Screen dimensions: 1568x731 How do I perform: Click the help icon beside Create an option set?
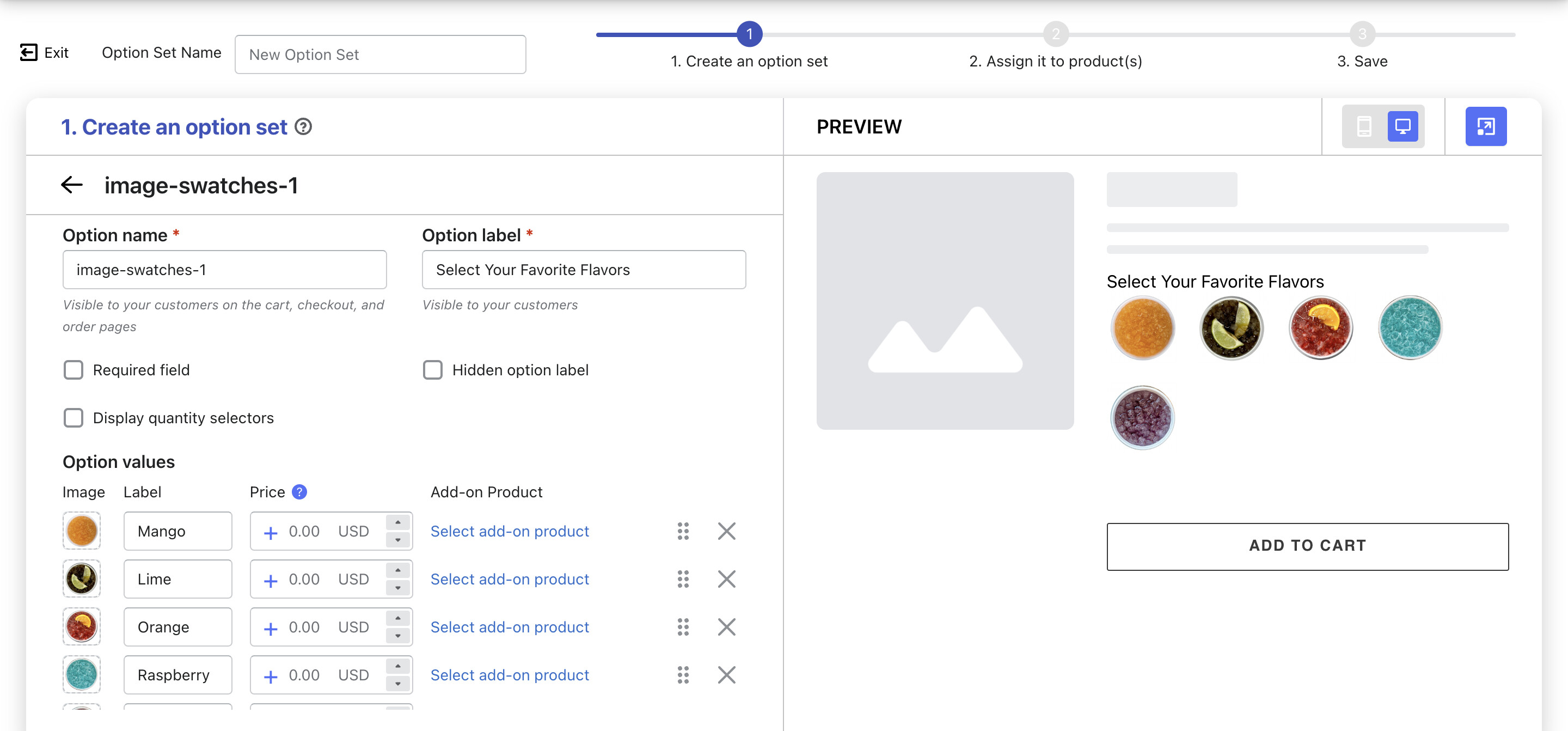pyautogui.click(x=303, y=127)
